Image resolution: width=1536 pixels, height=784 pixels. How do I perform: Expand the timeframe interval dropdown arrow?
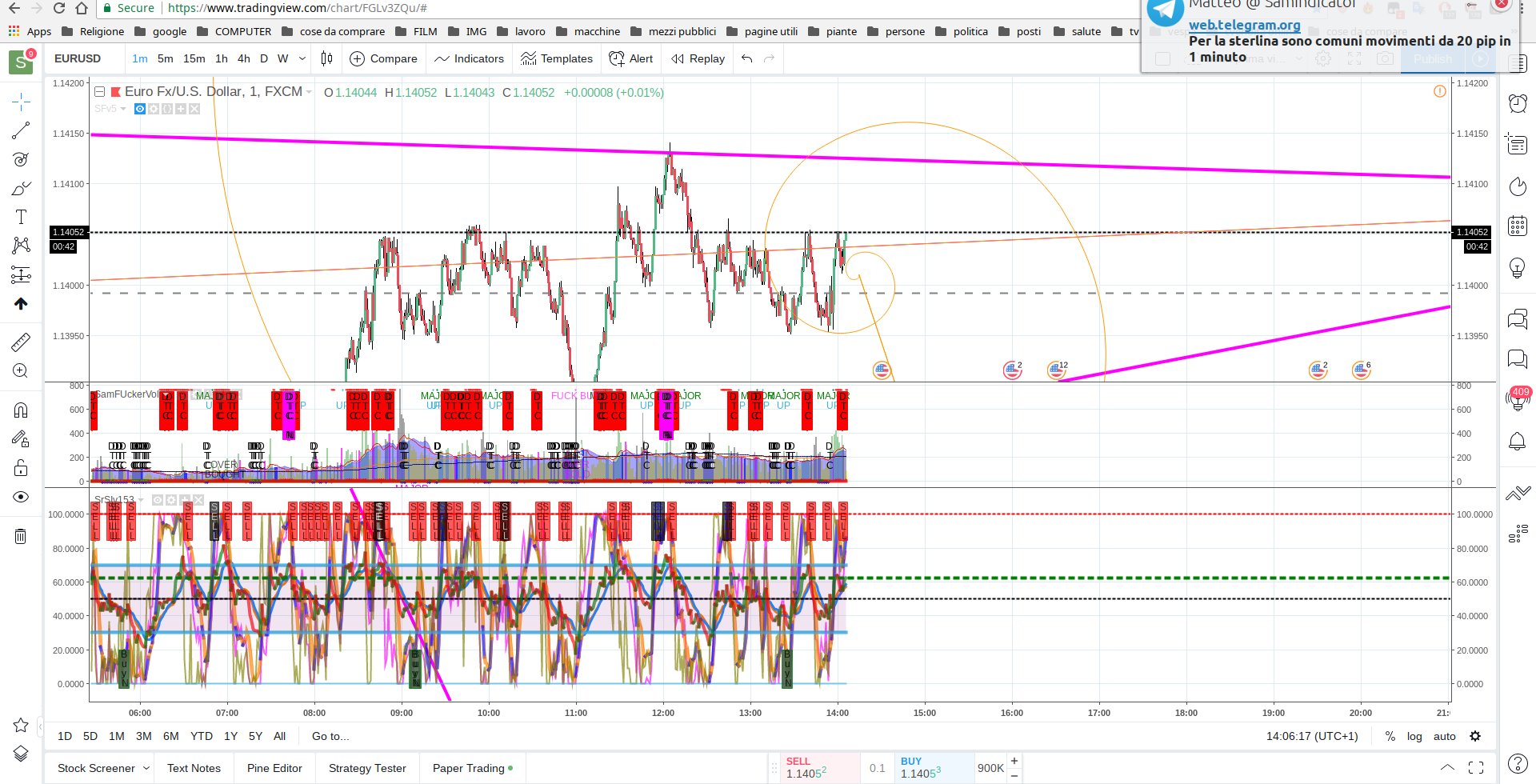[x=302, y=58]
